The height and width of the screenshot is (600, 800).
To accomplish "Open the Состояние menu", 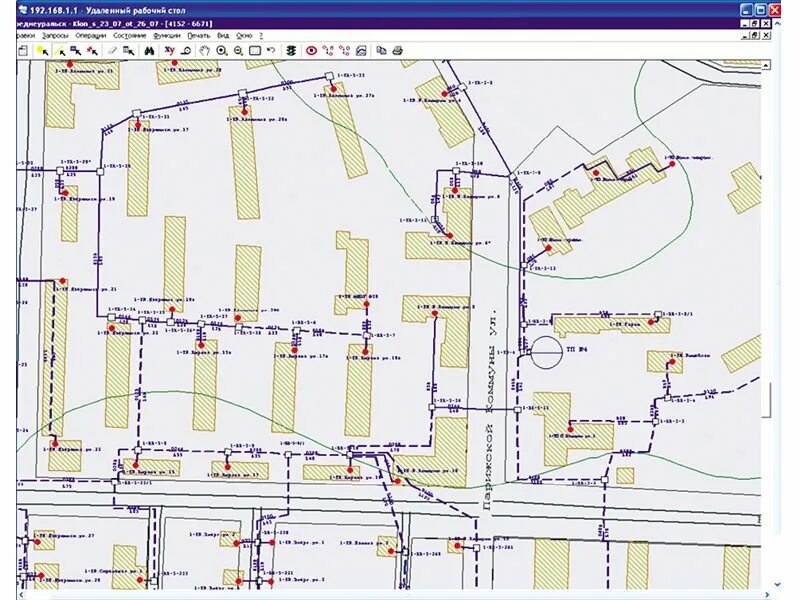I will click(x=130, y=36).
